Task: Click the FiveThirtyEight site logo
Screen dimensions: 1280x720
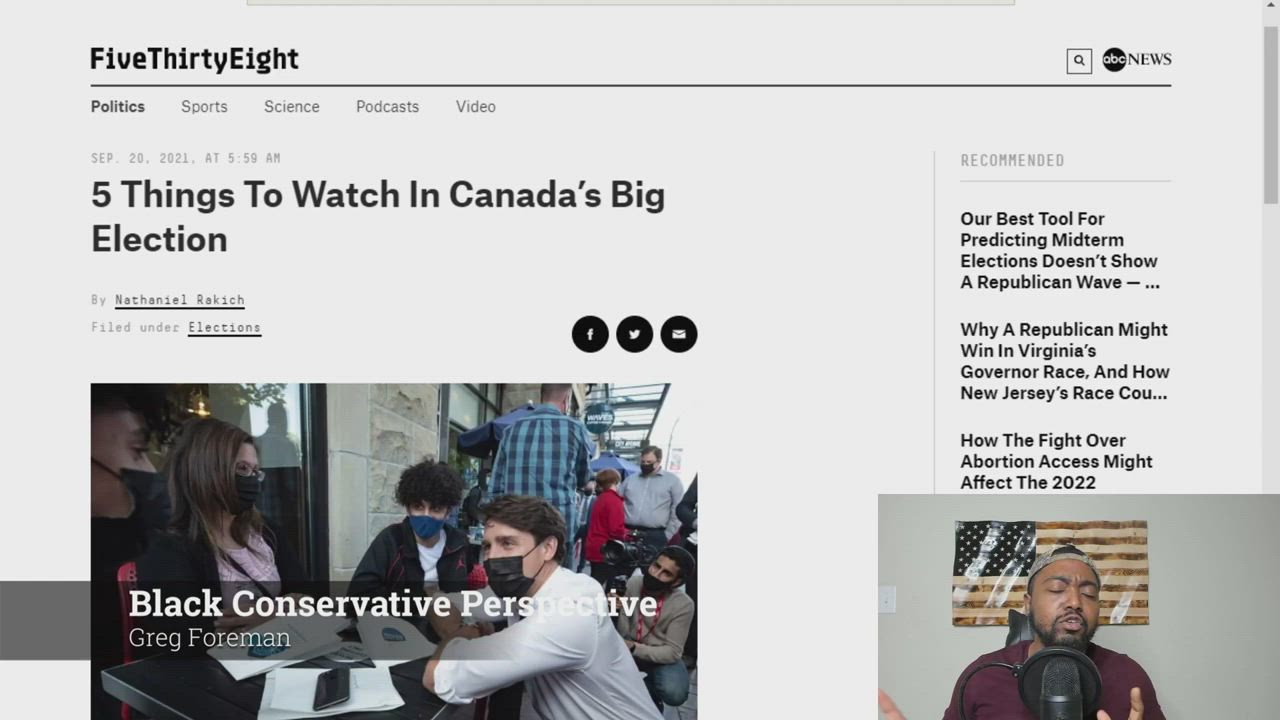Action: [x=195, y=60]
